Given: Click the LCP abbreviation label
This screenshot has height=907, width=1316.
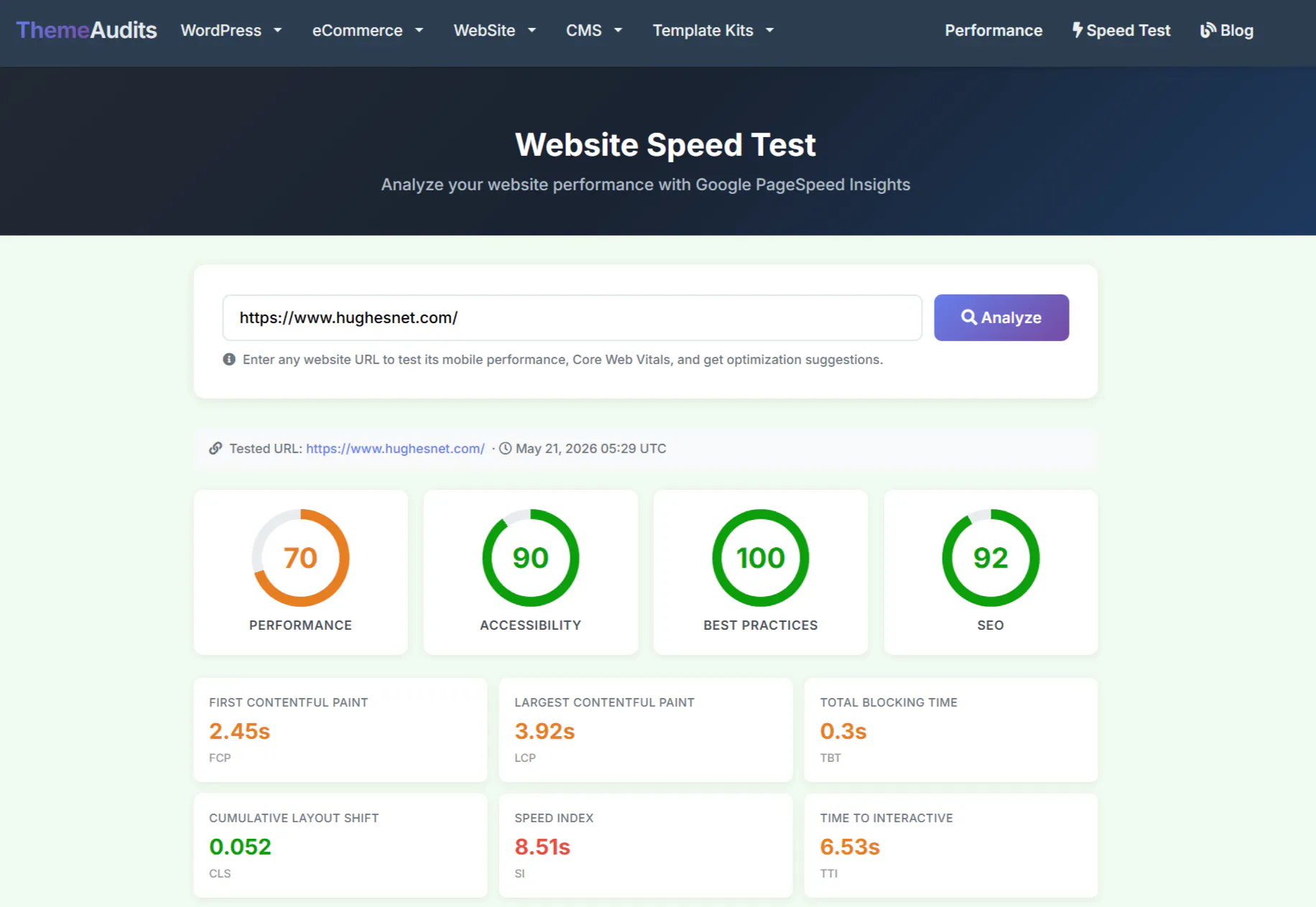Looking at the screenshot, I should coord(525,758).
